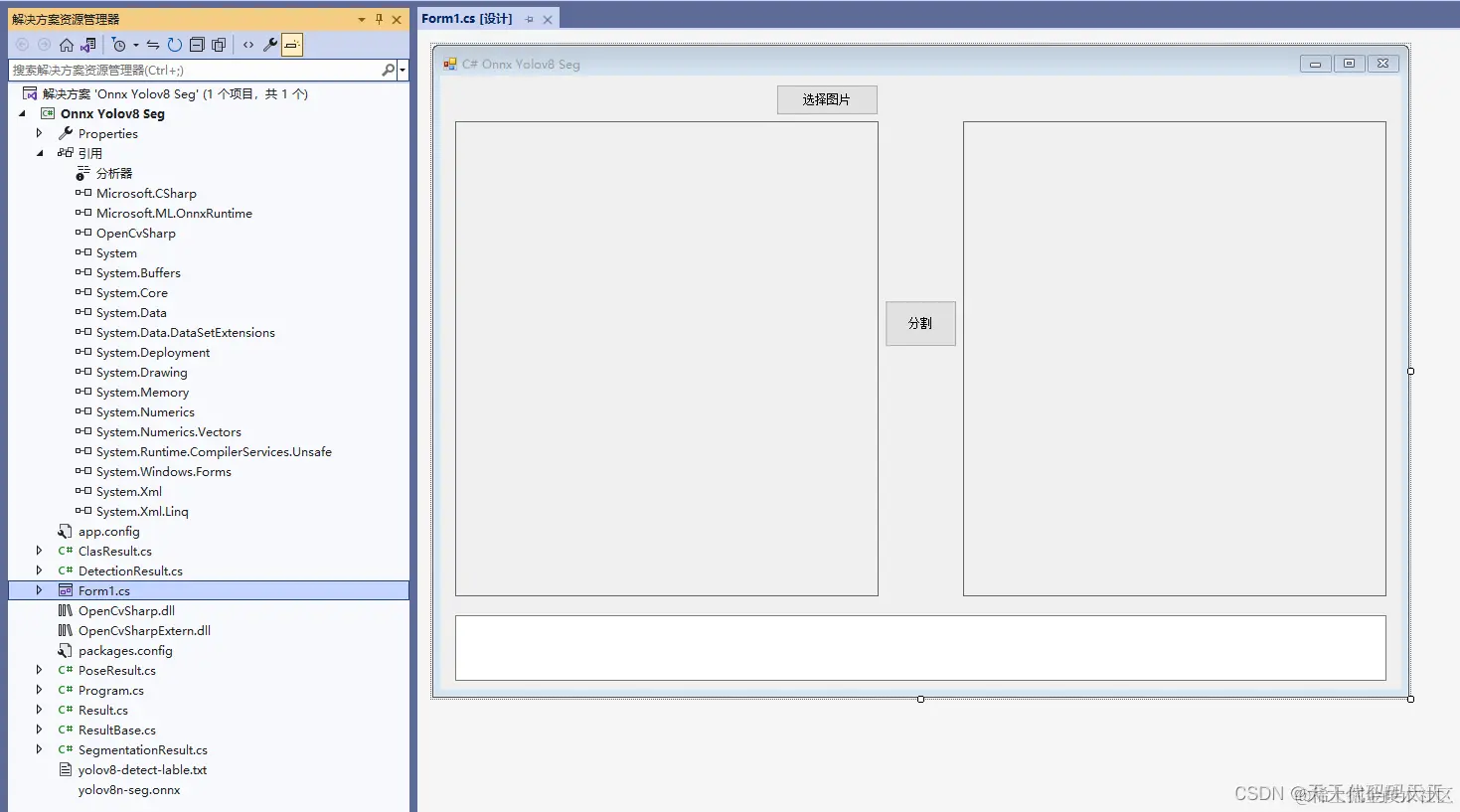Expand the ResultBase.cs node
1460x812 pixels.
tap(40, 730)
